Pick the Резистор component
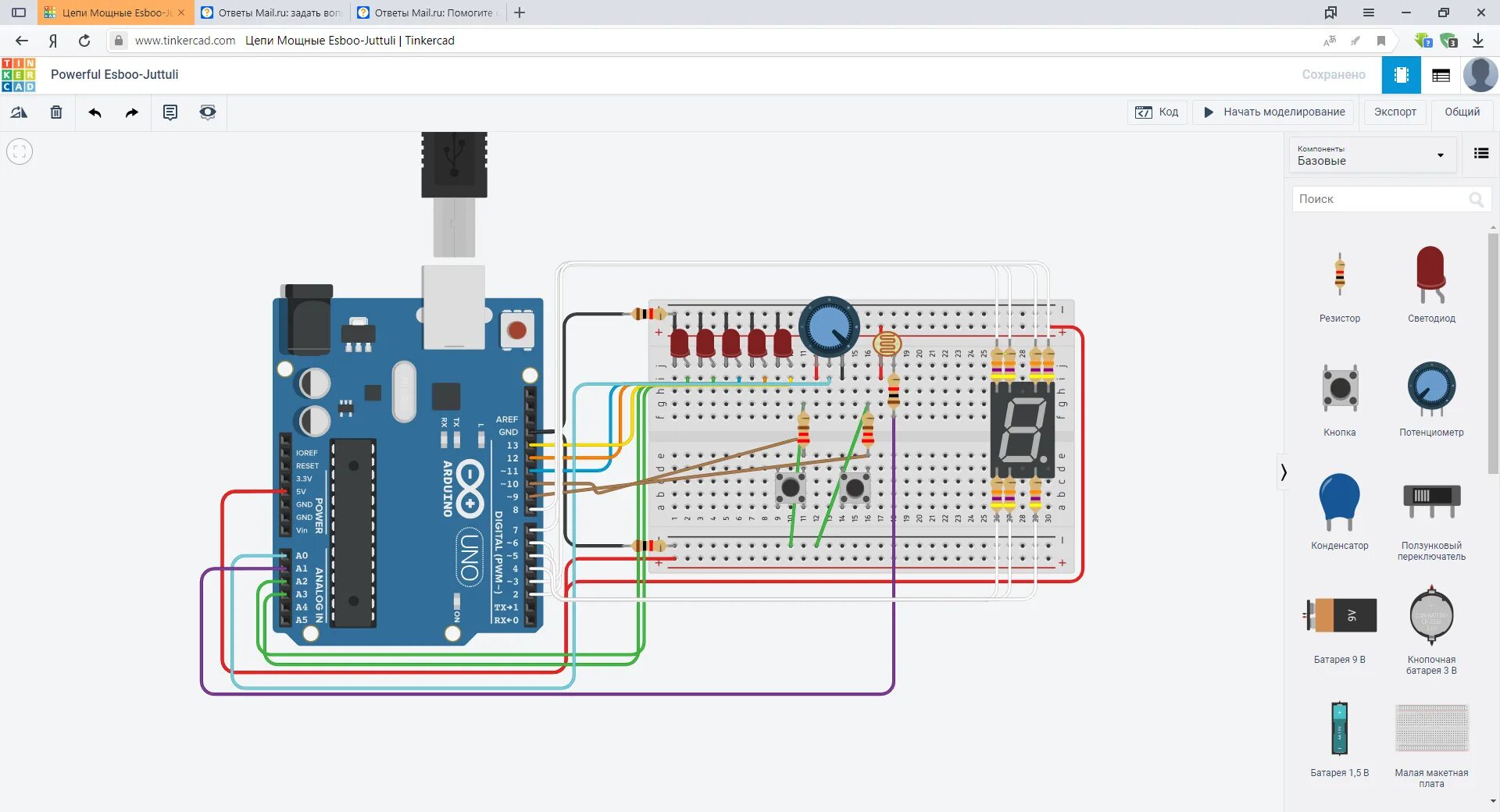This screenshot has height=812, width=1500. (x=1340, y=287)
